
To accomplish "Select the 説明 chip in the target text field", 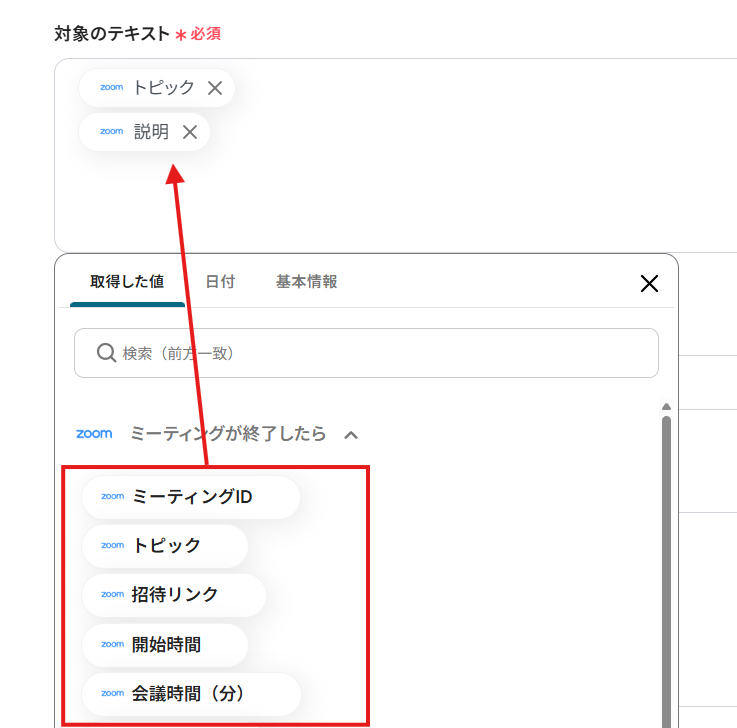I will tap(144, 132).
